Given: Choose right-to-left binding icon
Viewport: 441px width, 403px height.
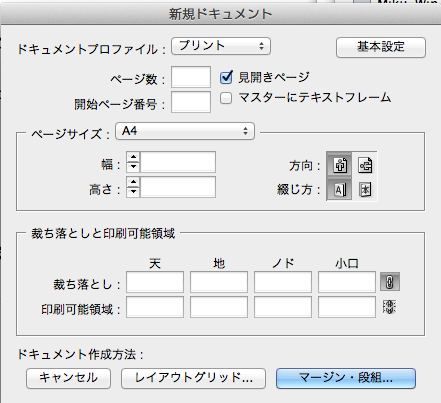Looking at the screenshot, I should tap(365, 189).
